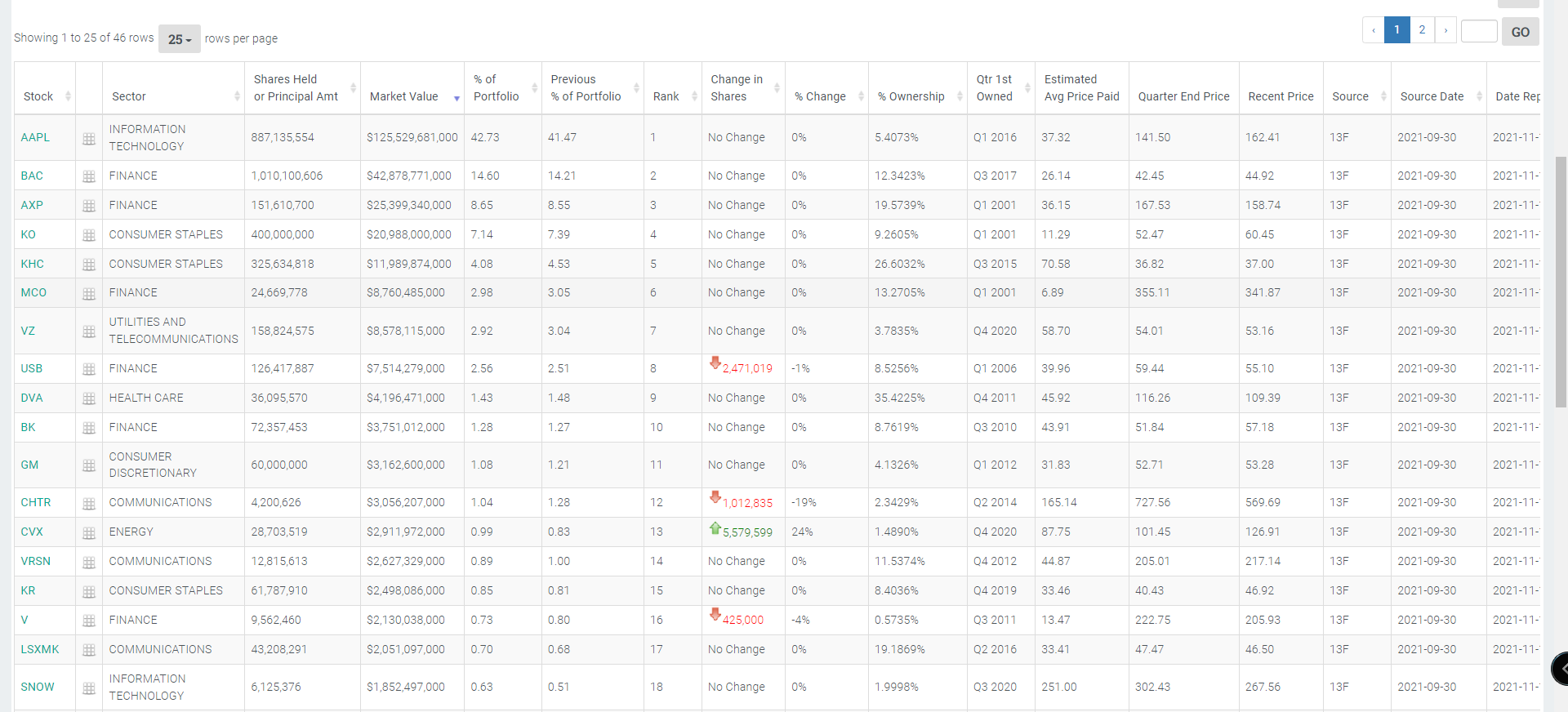Click the red down arrow in V row

tap(715, 614)
